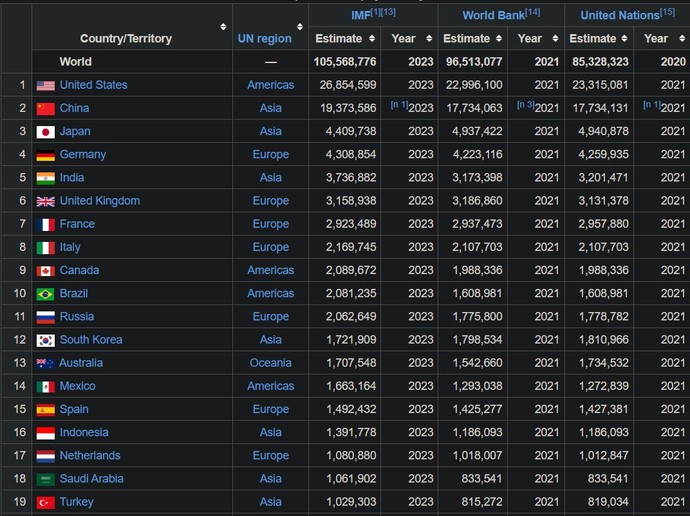Viewport: 690px width, 516px height.
Task: Open the Americas region link for United States
Action: coord(271,85)
